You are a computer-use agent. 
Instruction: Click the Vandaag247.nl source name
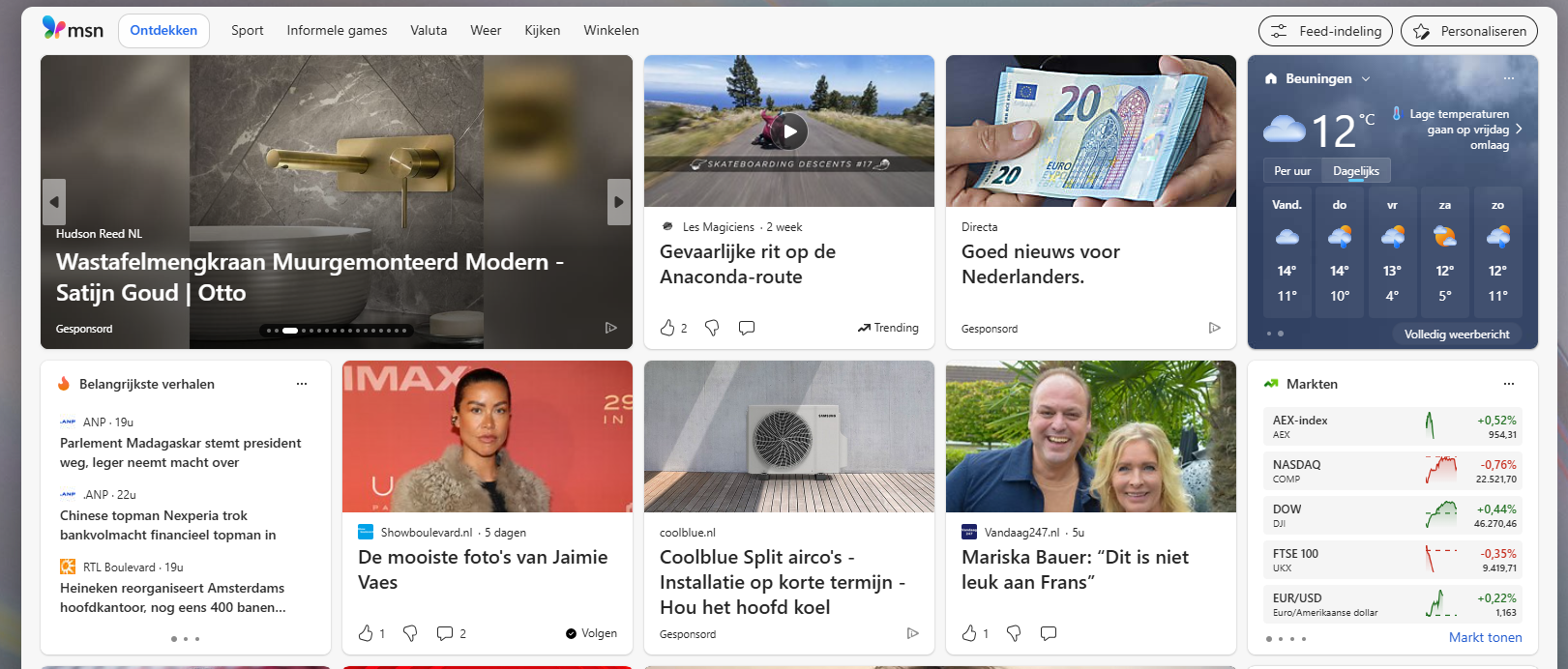[x=1021, y=533]
